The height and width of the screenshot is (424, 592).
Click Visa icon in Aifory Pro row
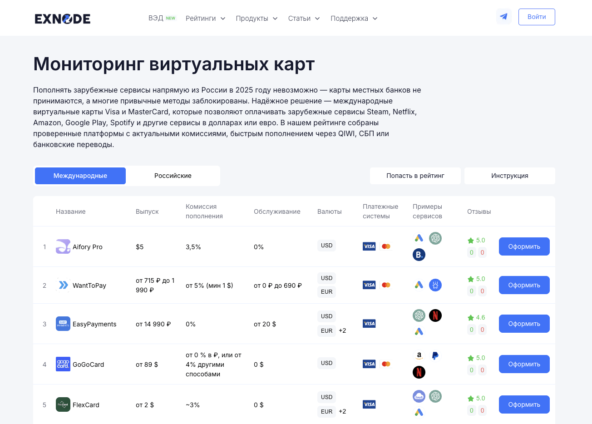pyautogui.click(x=369, y=247)
